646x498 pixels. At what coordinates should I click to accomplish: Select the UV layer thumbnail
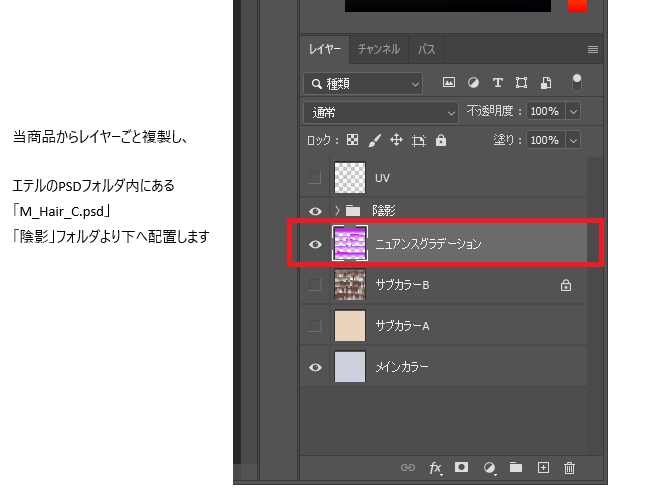tap(350, 178)
